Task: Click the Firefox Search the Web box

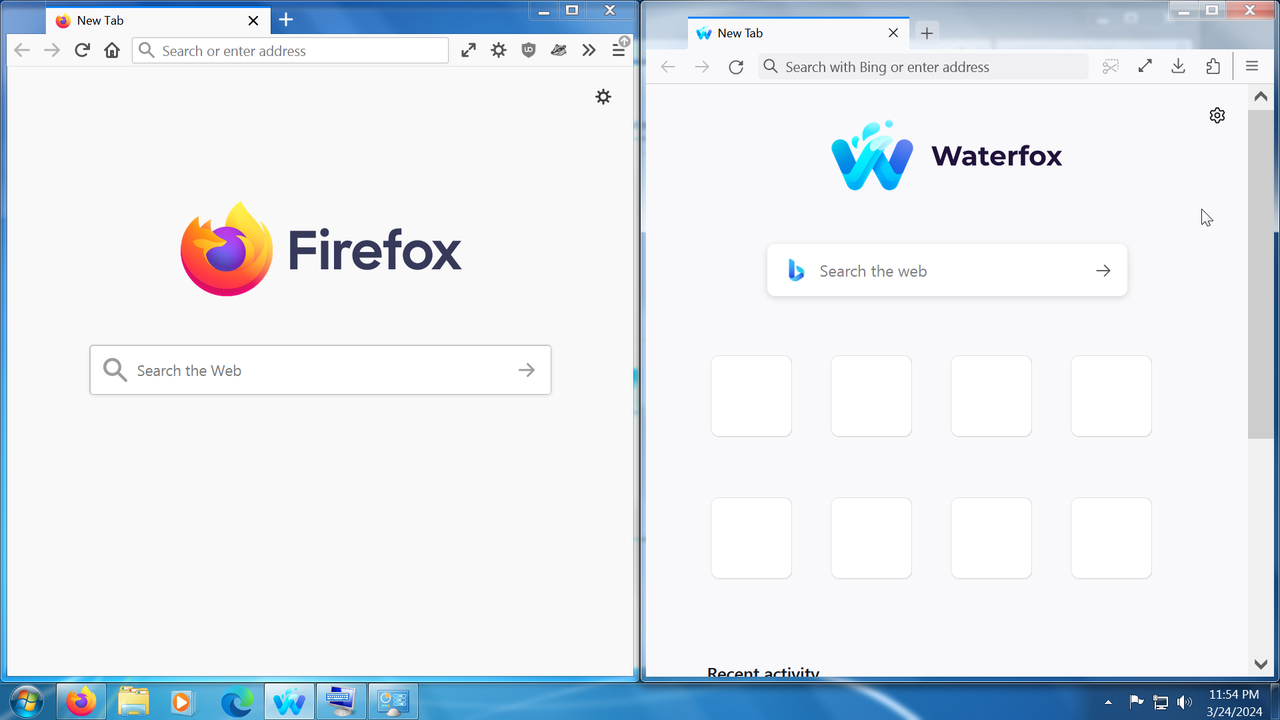Action: pyautogui.click(x=320, y=370)
